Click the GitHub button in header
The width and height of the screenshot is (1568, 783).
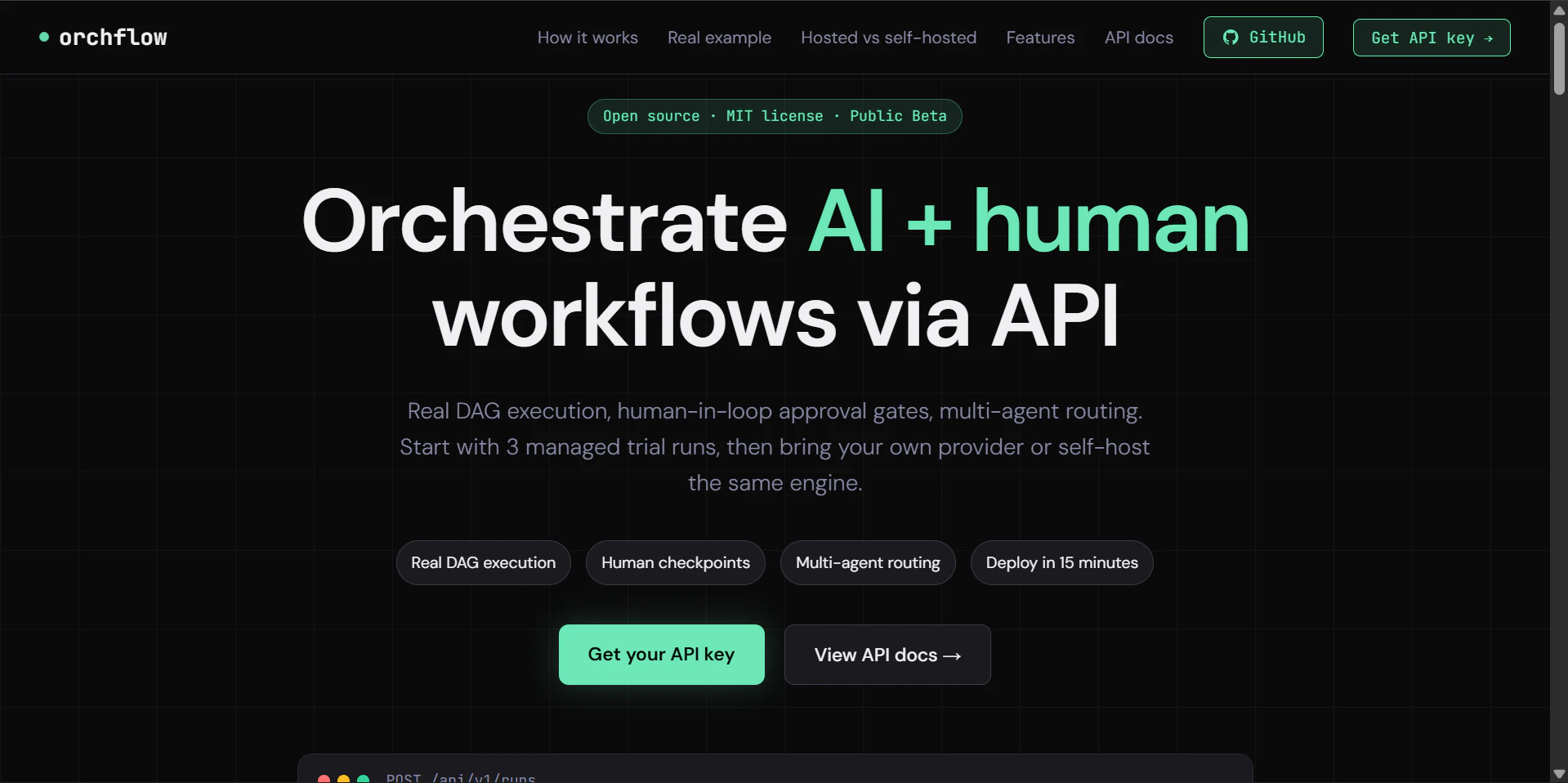click(x=1263, y=38)
